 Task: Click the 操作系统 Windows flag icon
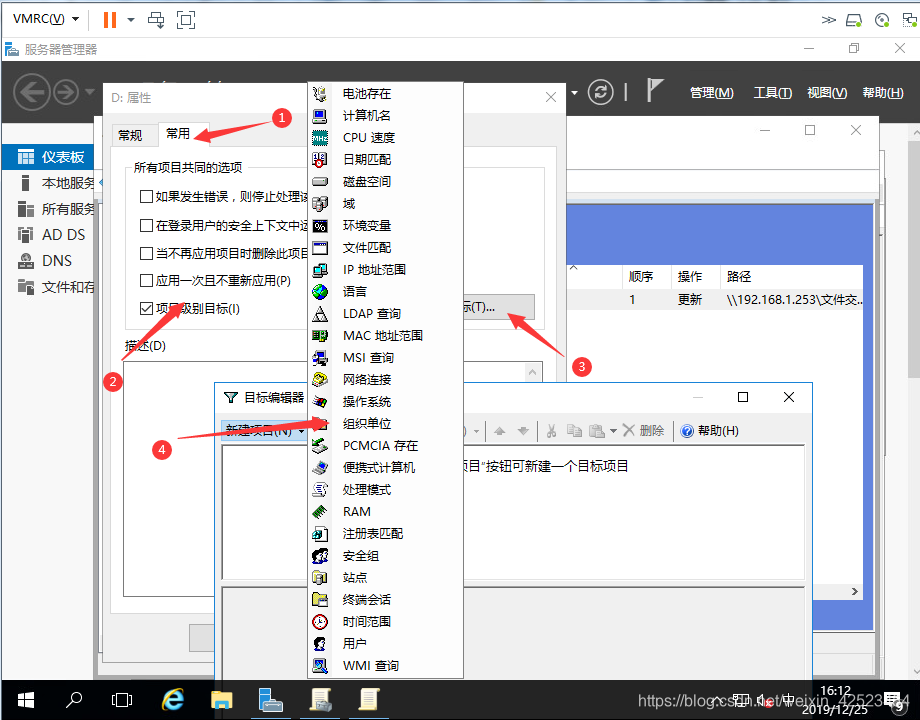click(x=320, y=402)
